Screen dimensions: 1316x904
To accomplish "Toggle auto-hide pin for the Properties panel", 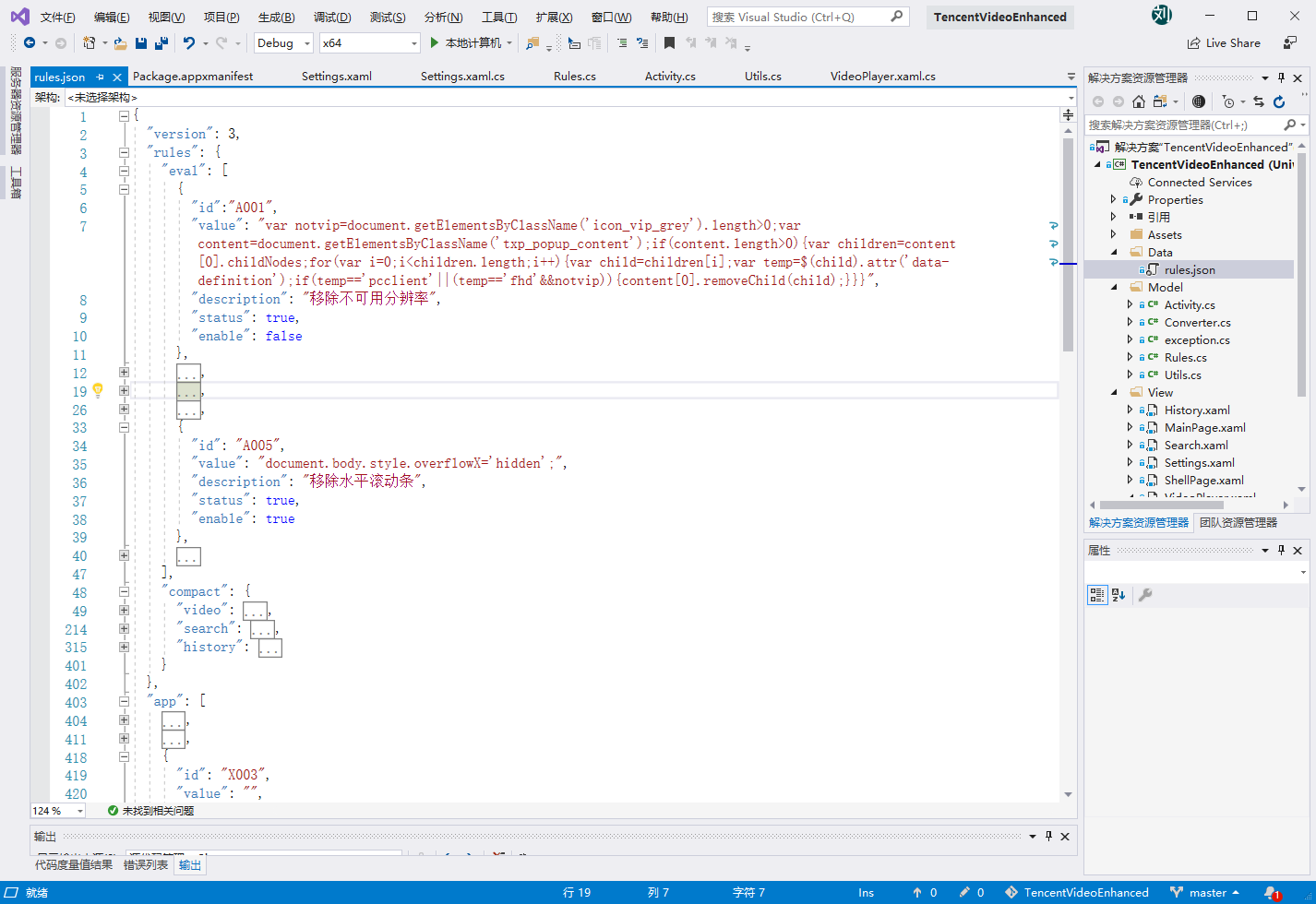I will 1280,550.
